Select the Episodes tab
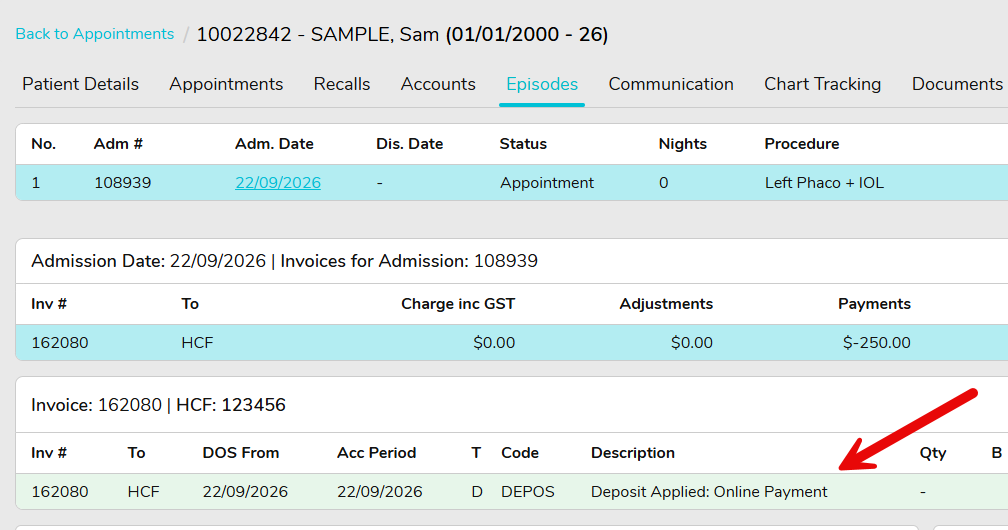This screenshot has height=530, width=1008. [x=542, y=84]
